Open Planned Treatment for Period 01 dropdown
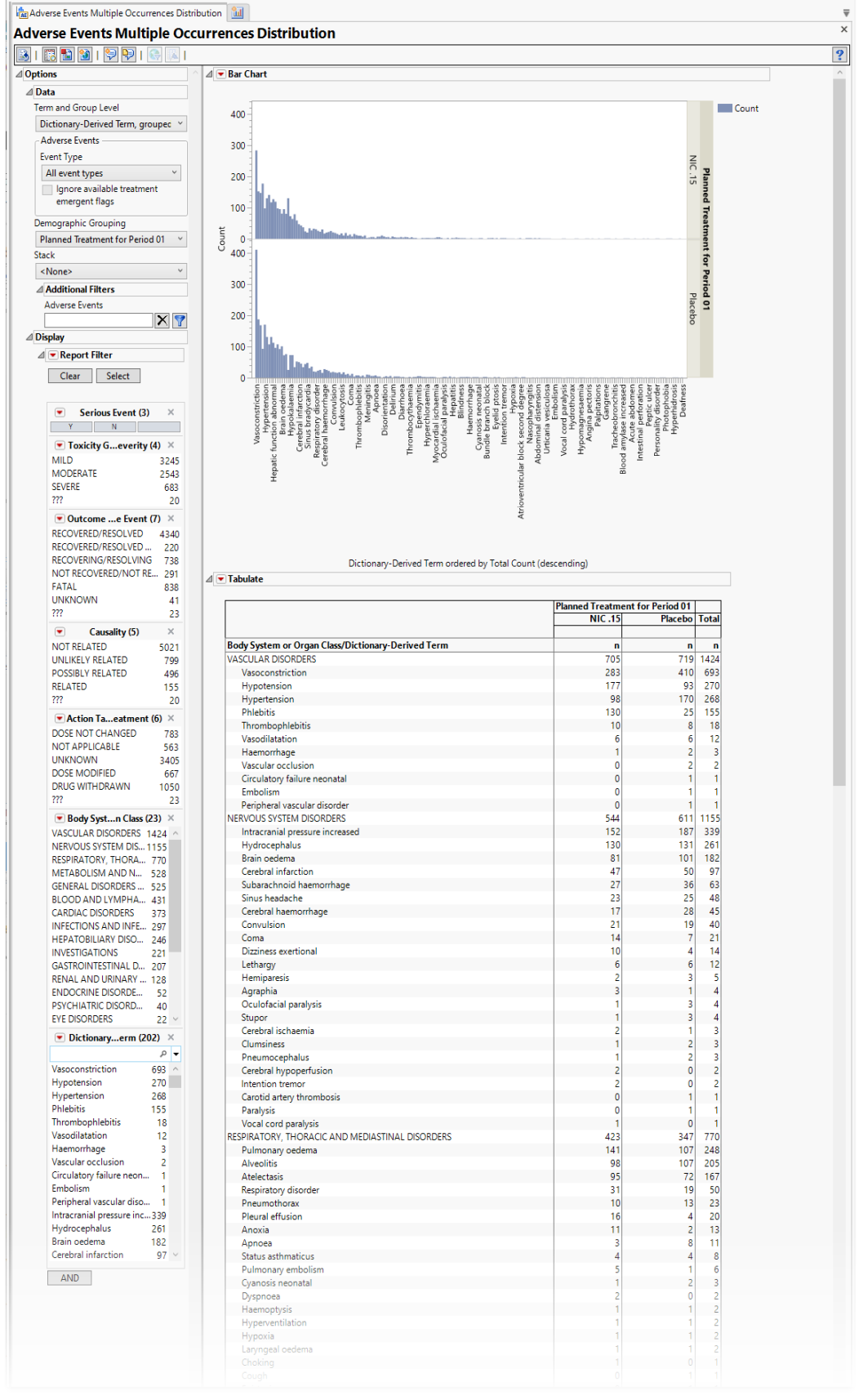Screen dimensions: 859x1400 (112, 239)
